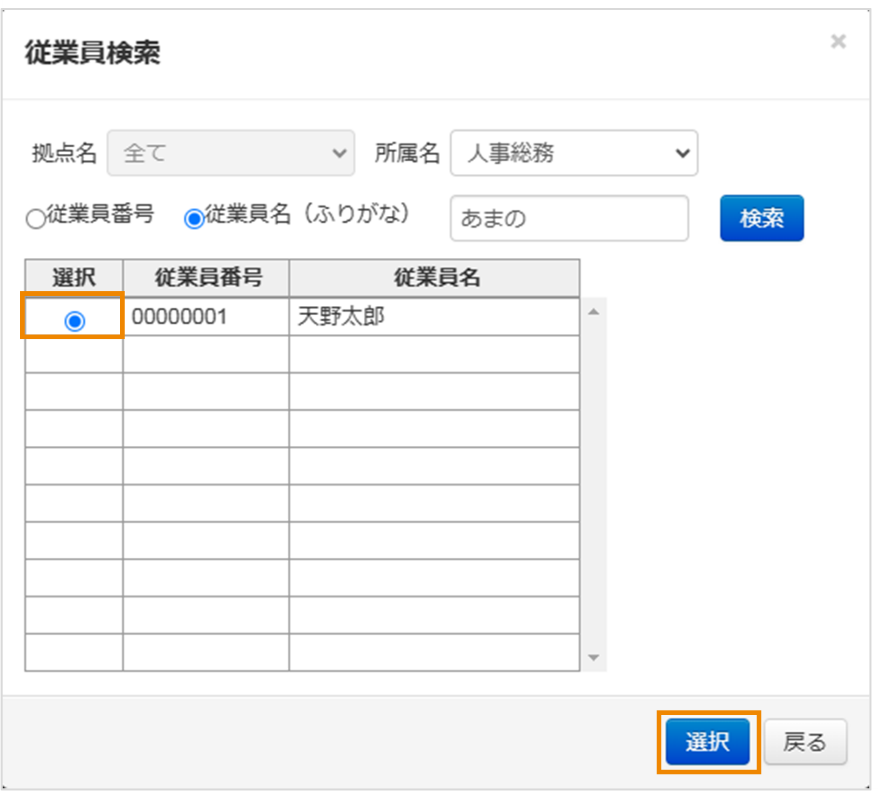Click the results table vertical scrollbar track
The image size is (878, 791).
(x=593, y=480)
